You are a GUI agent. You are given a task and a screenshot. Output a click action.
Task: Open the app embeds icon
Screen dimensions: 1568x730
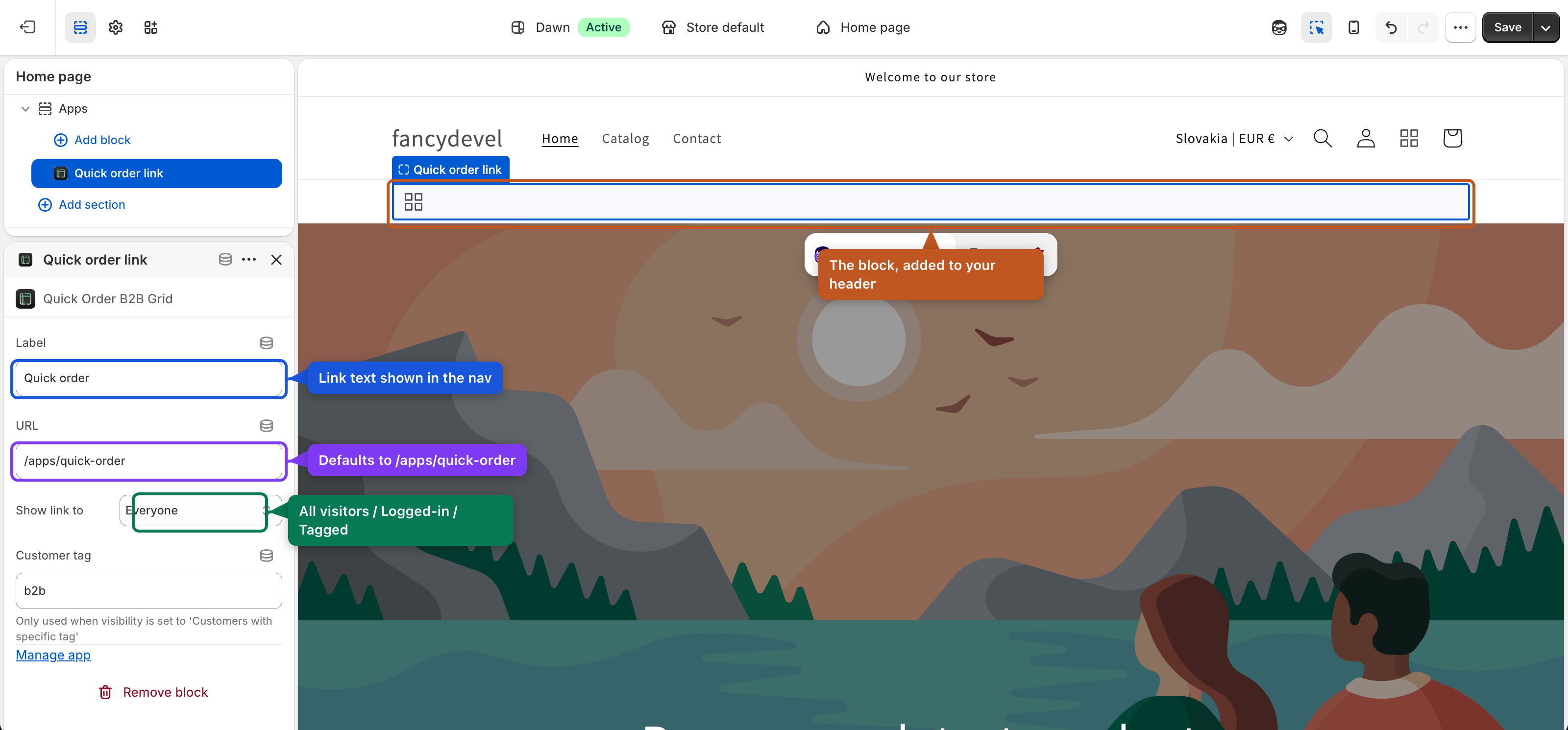[x=151, y=27]
